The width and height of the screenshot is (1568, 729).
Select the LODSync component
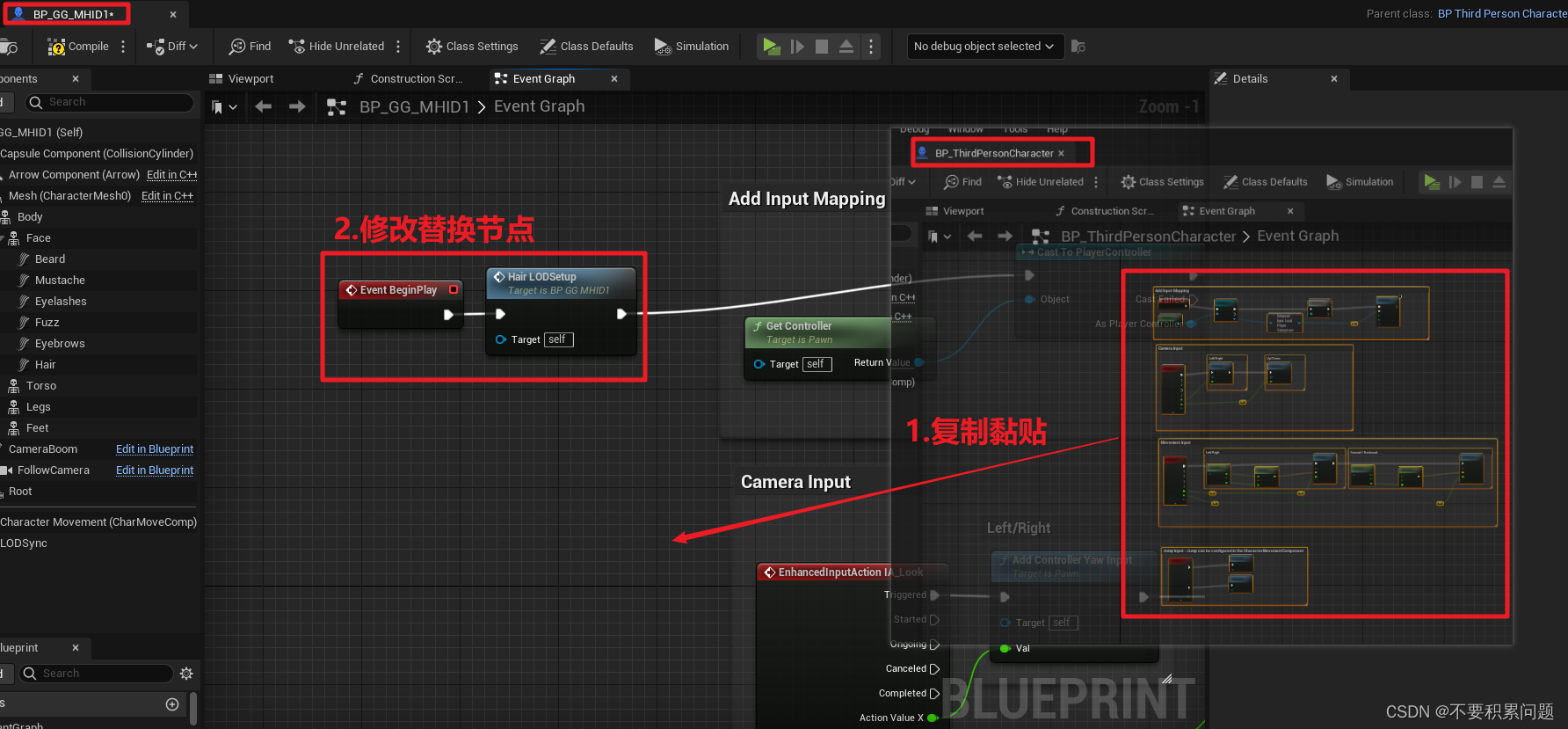click(24, 543)
